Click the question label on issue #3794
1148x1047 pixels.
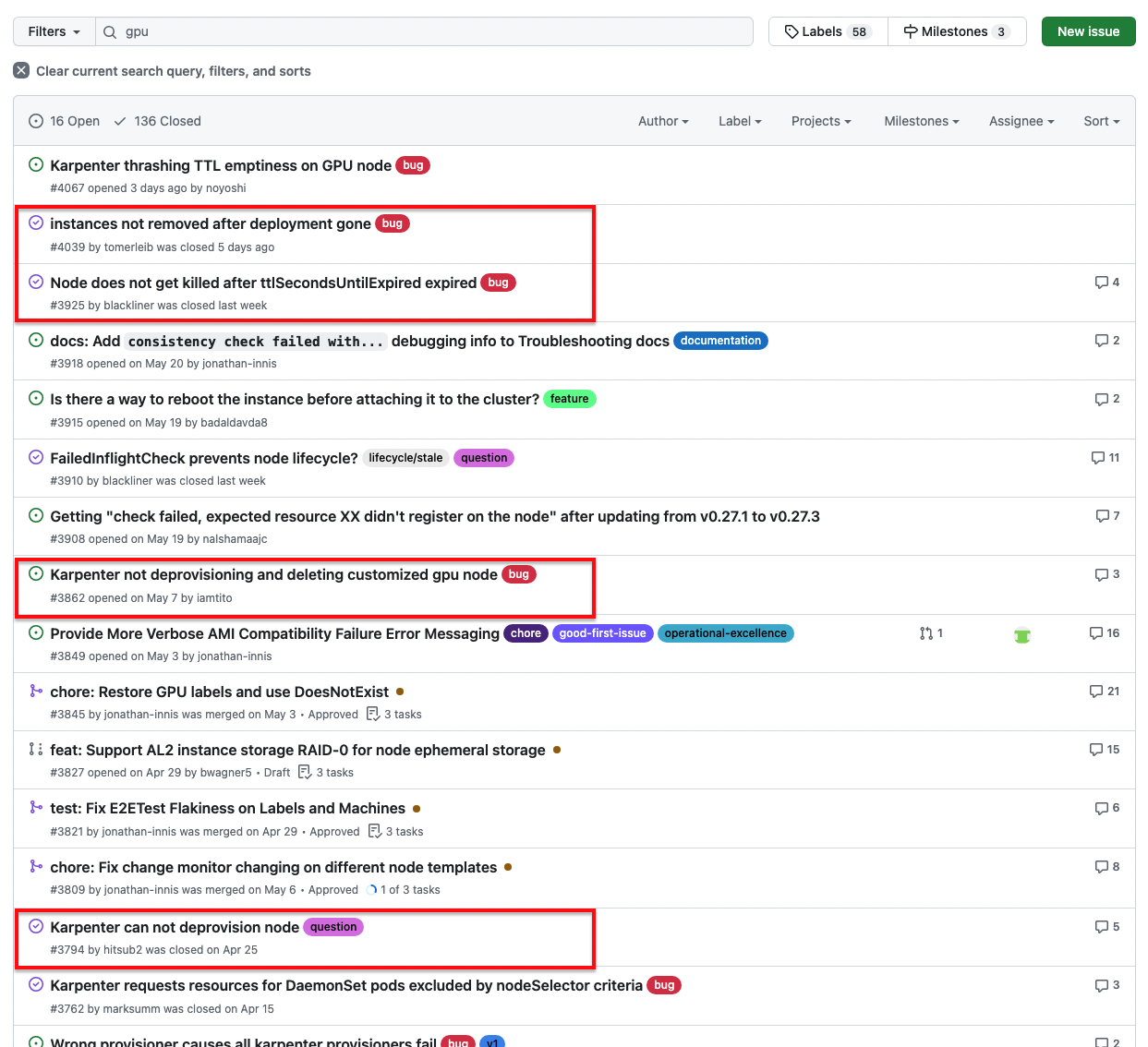coord(333,927)
